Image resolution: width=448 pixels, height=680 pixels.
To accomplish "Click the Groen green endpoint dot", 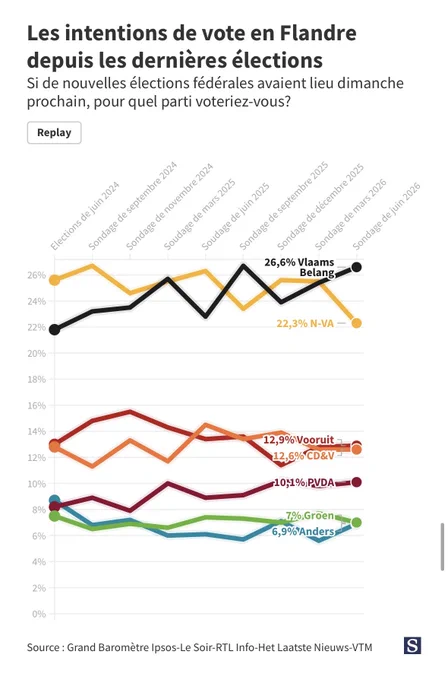I will click(x=356, y=523).
